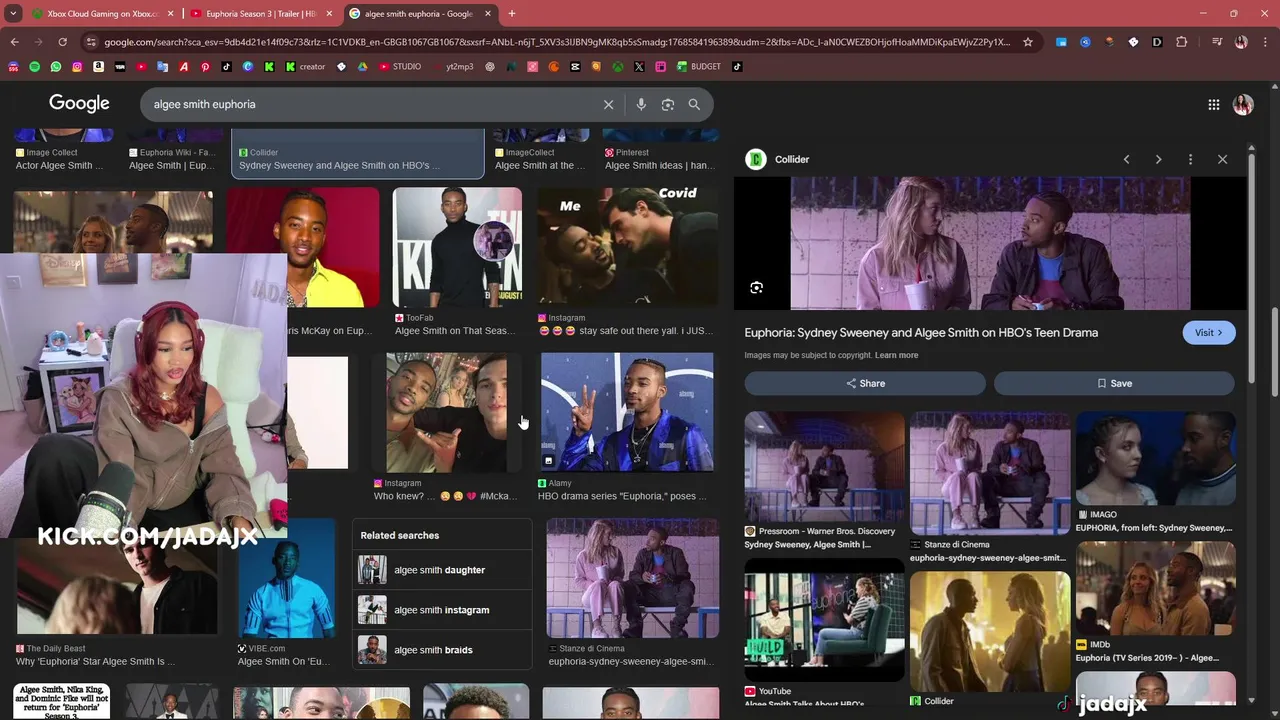Open related search algee smith daughter
The width and height of the screenshot is (1280, 720).
(x=441, y=570)
